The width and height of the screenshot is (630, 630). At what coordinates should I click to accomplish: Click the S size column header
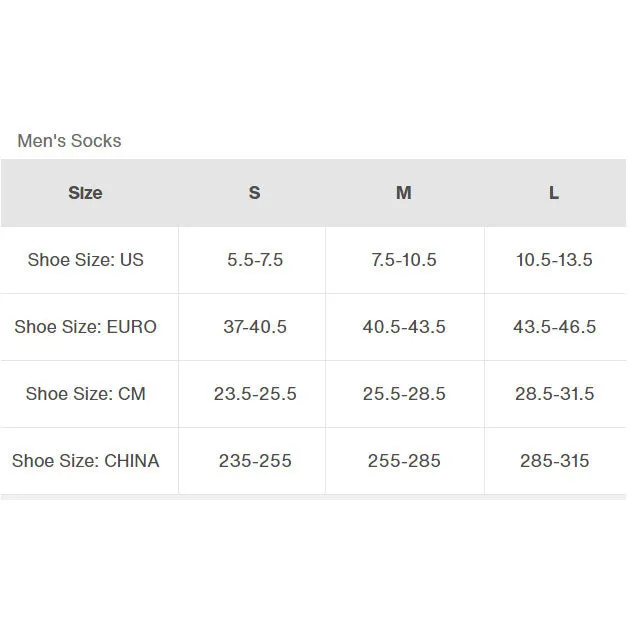click(x=254, y=193)
